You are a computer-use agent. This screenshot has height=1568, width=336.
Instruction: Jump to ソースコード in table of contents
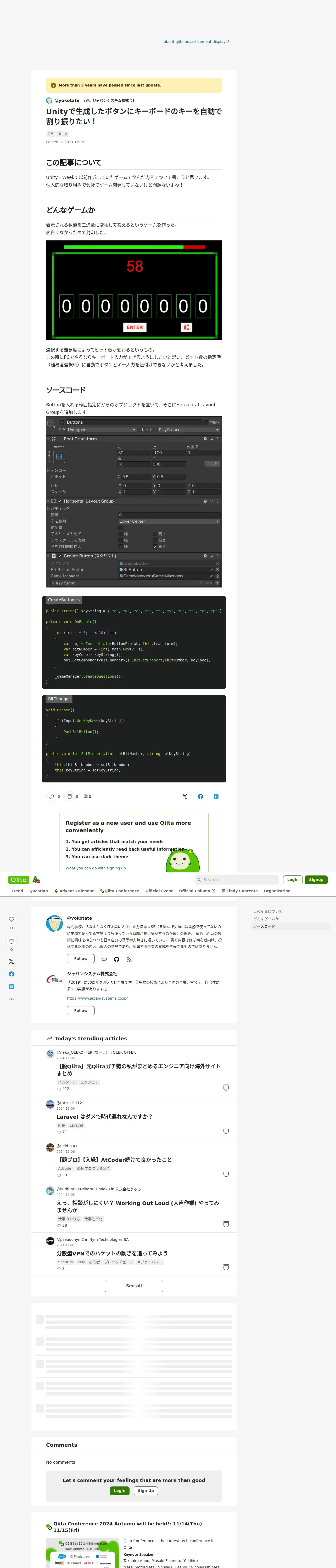pyautogui.click(x=264, y=926)
